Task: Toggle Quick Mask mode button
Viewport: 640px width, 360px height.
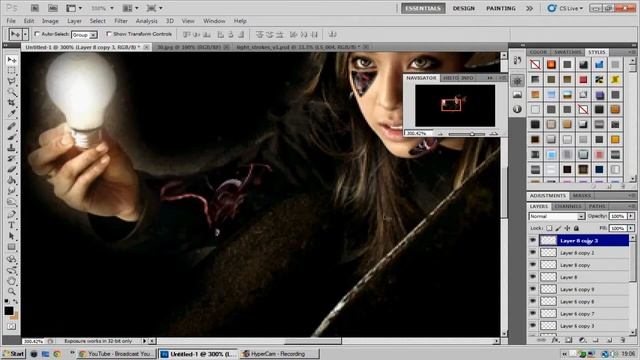Action: [11, 327]
